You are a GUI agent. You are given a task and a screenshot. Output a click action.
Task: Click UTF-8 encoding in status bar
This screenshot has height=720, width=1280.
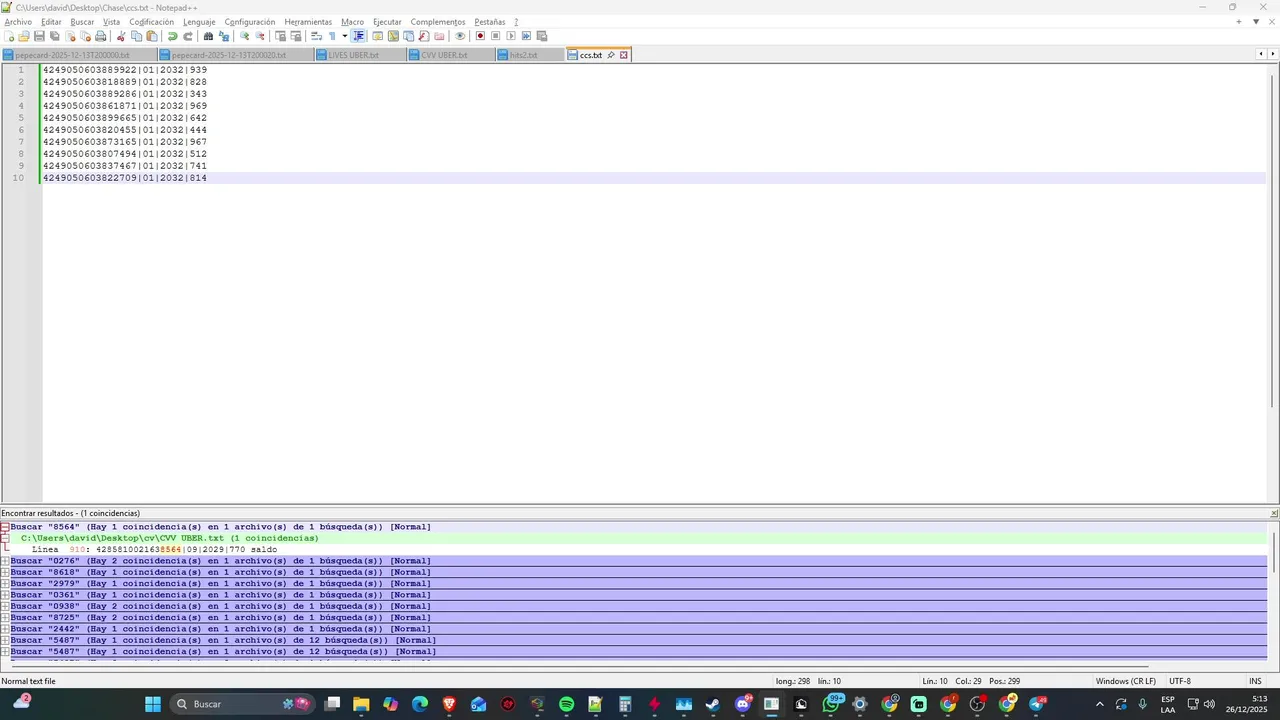[1179, 681]
